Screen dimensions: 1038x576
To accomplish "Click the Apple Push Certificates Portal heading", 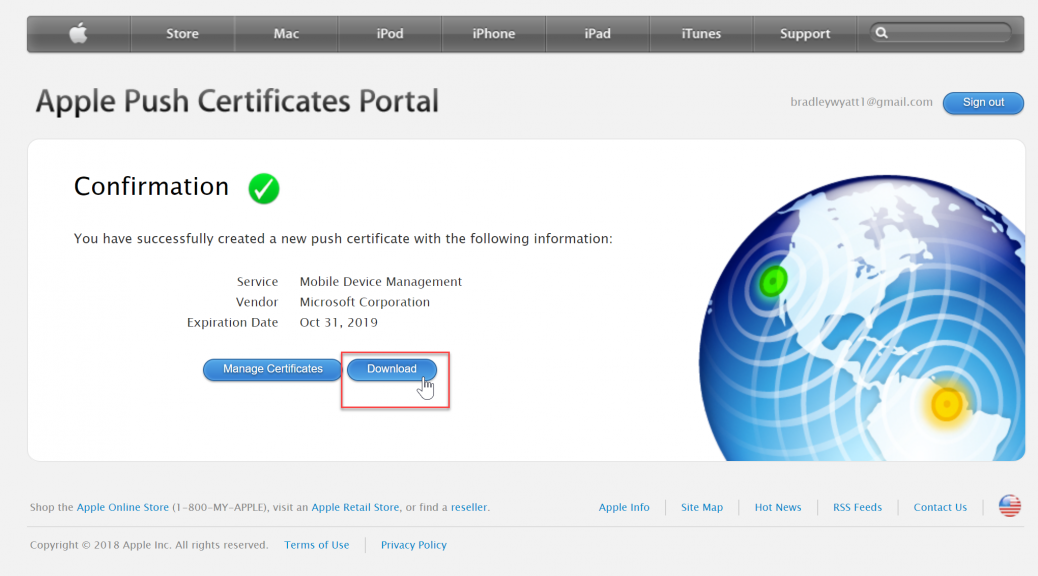I will (237, 101).
